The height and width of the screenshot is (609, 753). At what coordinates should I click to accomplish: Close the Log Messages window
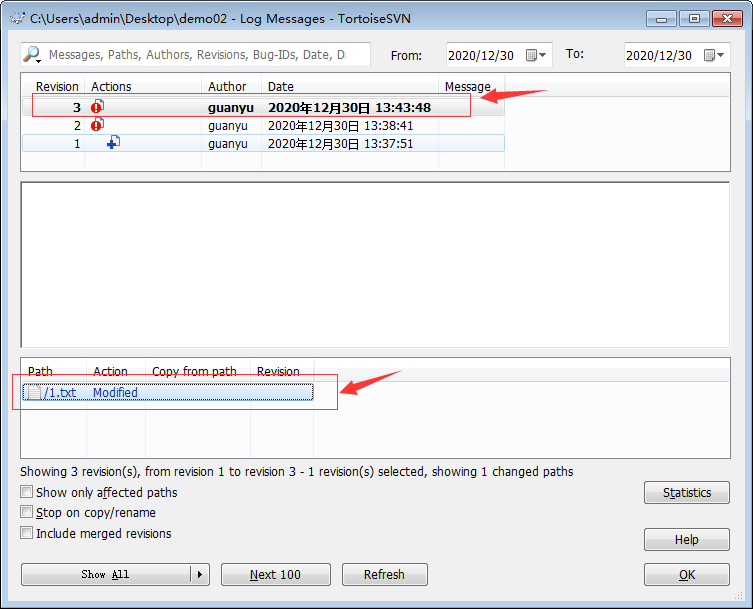728,19
